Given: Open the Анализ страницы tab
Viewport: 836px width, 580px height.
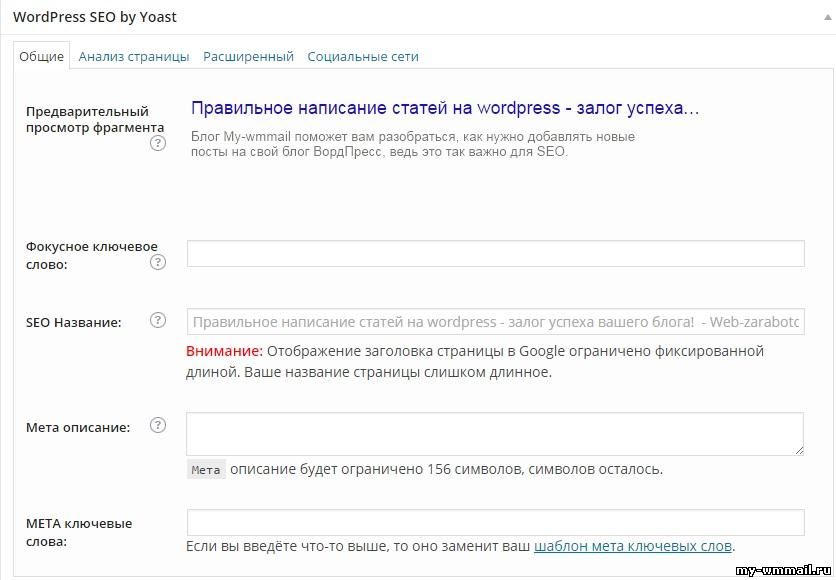Looking at the screenshot, I should tap(134, 56).
